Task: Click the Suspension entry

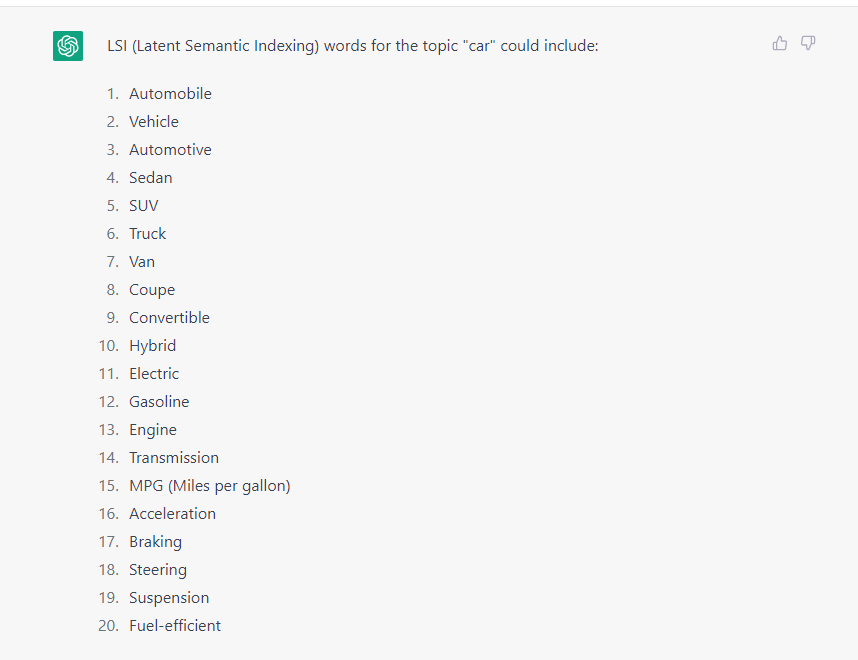Action: pos(169,598)
